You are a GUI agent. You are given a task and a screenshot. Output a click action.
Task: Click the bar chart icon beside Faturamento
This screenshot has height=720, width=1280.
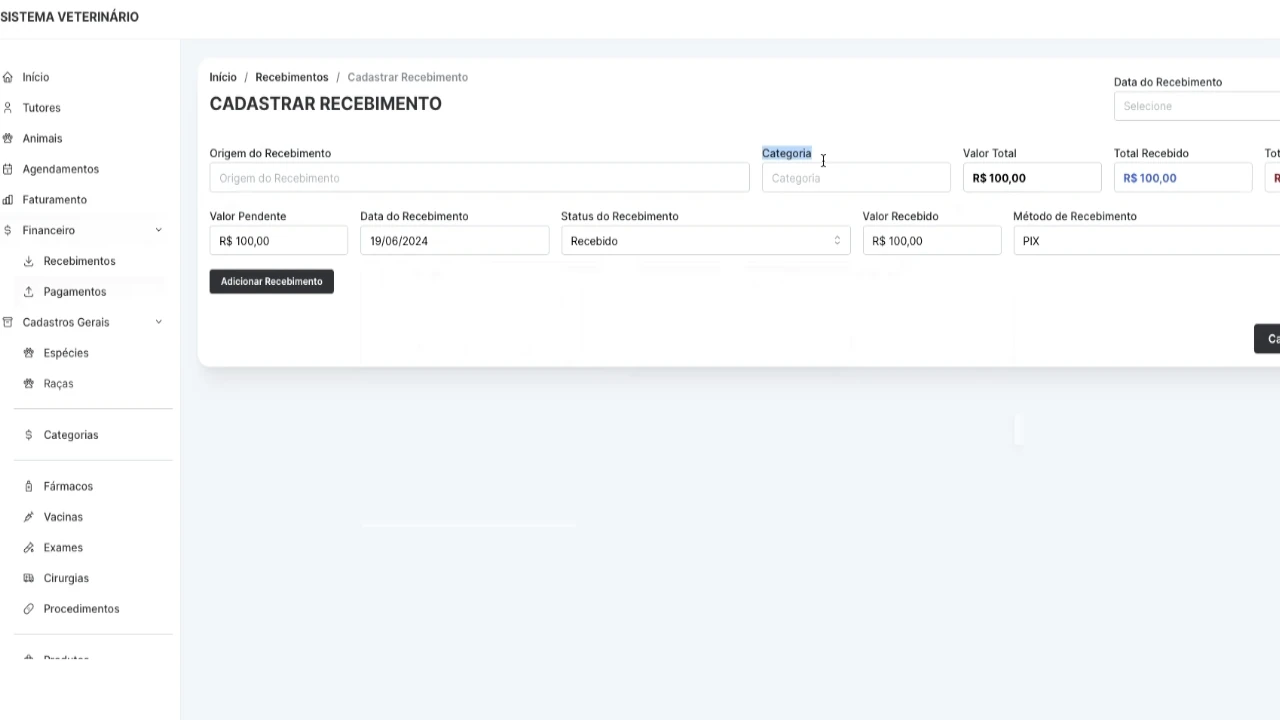(x=8, y=200)
